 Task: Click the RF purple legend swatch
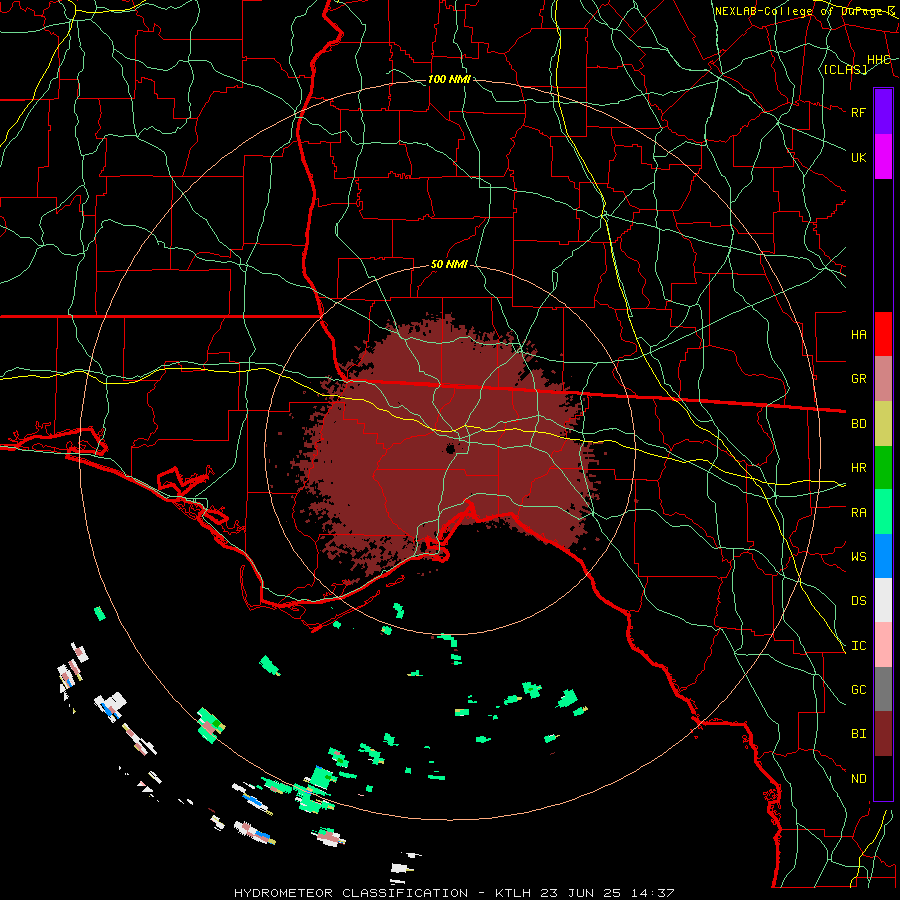click(x=883, y=112)
